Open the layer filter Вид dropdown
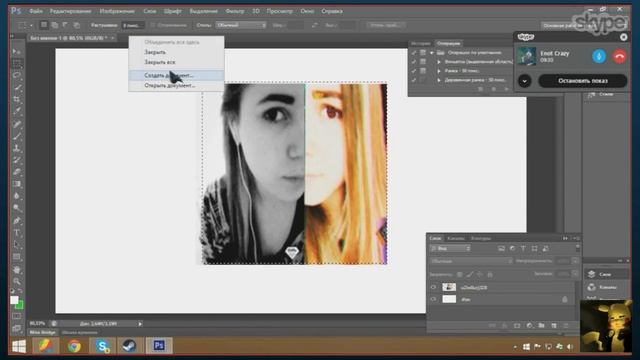Image resolution: width=640 pixels, height=360 pixels. pos(450,248)
